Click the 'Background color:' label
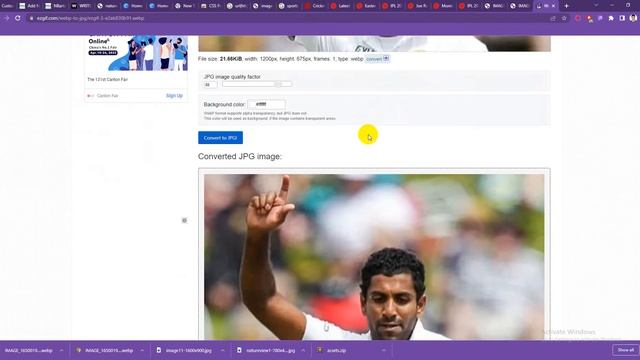The height and width of the screenshot is (360, 640). 224,104
